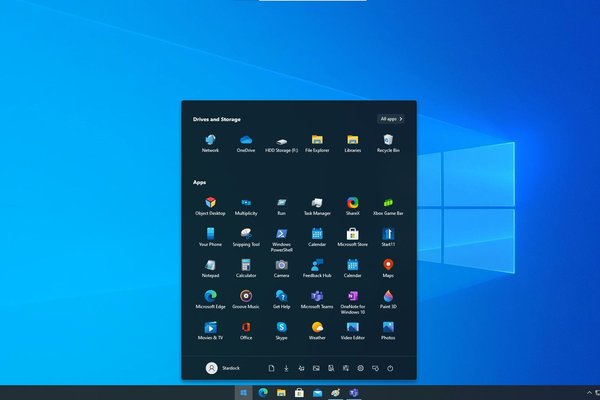Open Notepad from Apps

[x=210, y=268]
